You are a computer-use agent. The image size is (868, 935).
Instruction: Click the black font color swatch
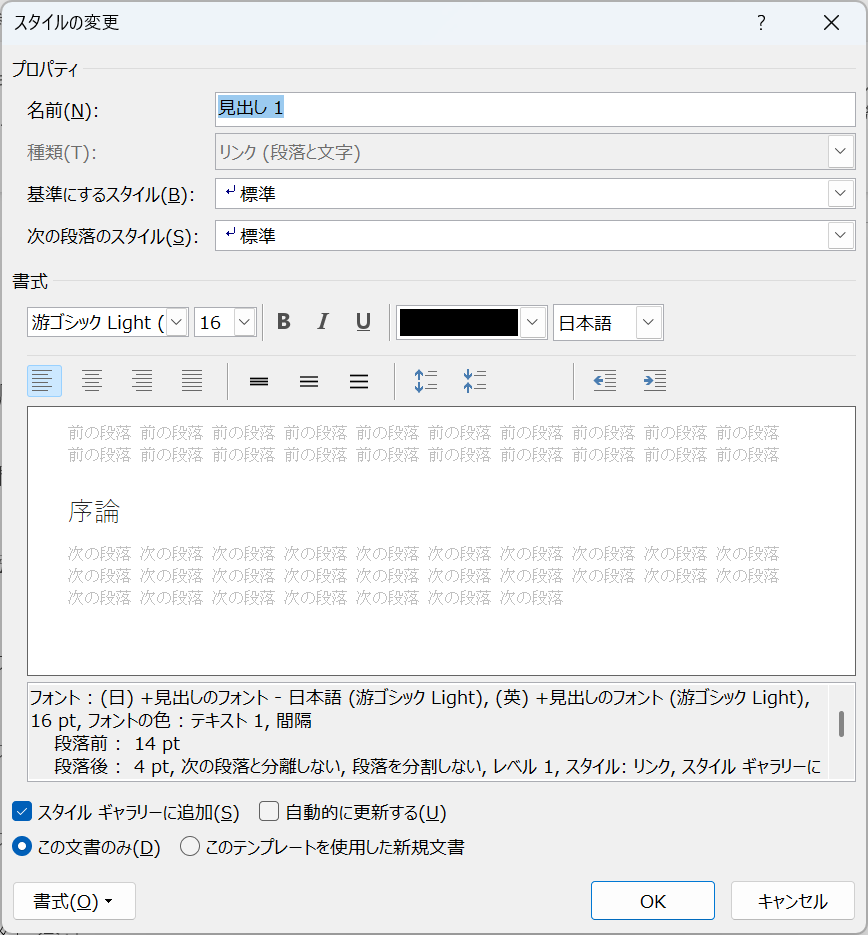[x=459, y=322]
